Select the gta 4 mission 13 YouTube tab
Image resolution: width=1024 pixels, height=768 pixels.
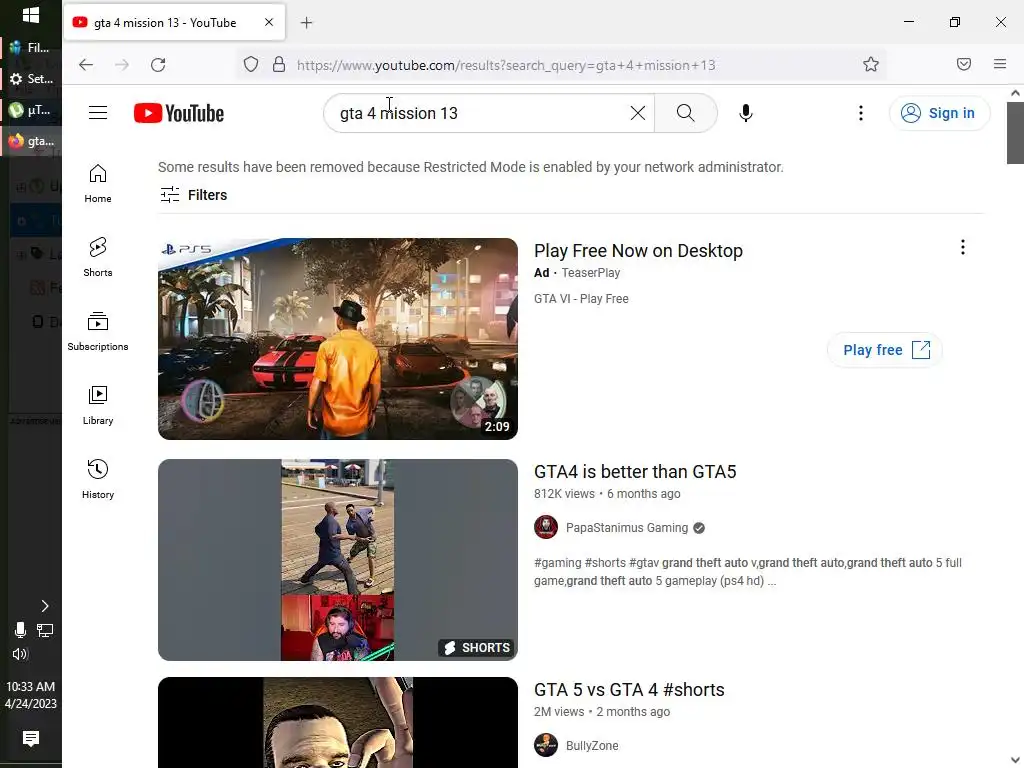pos(174,23)
